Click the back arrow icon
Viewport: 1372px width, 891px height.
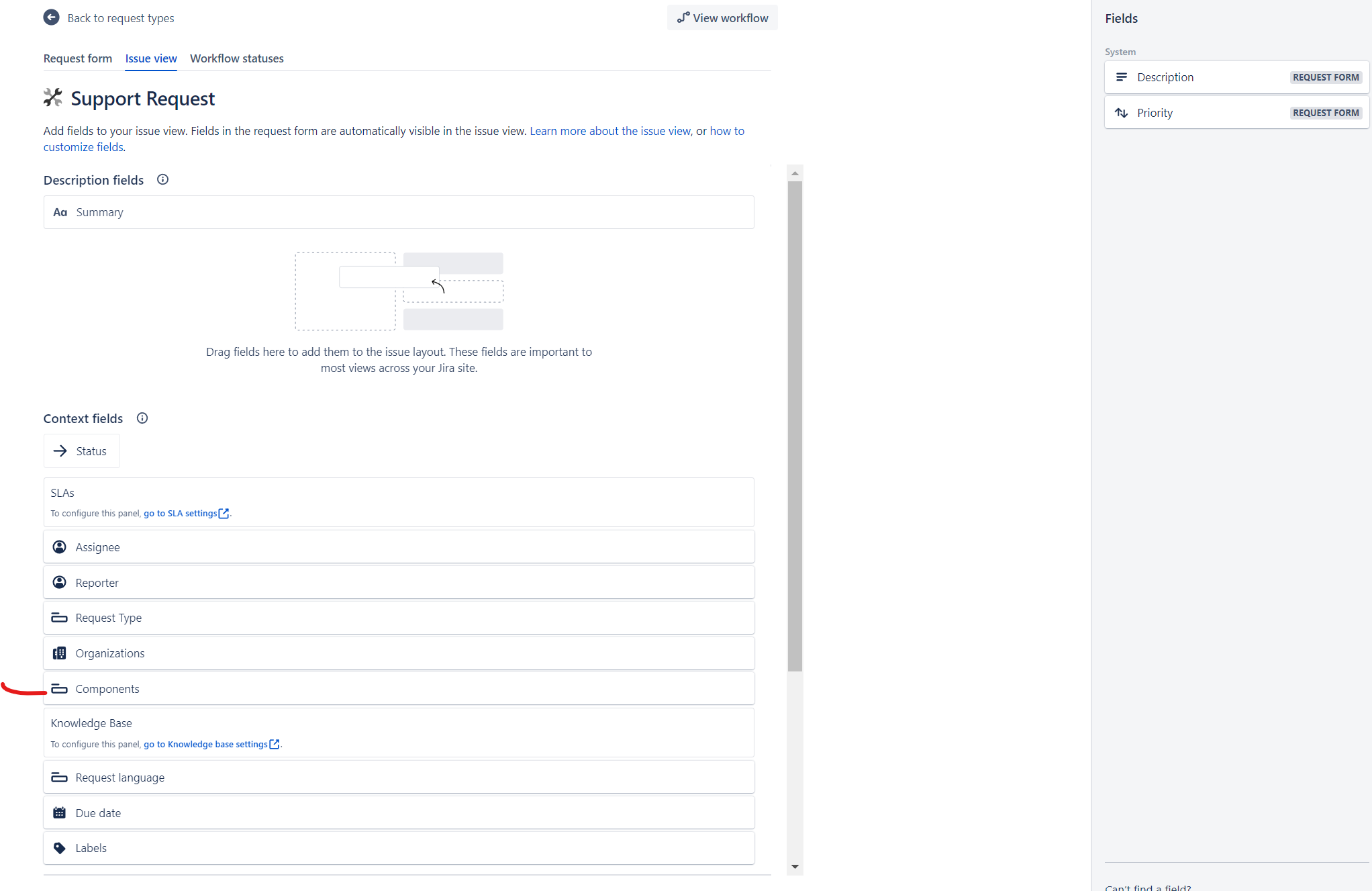point(51,17)
